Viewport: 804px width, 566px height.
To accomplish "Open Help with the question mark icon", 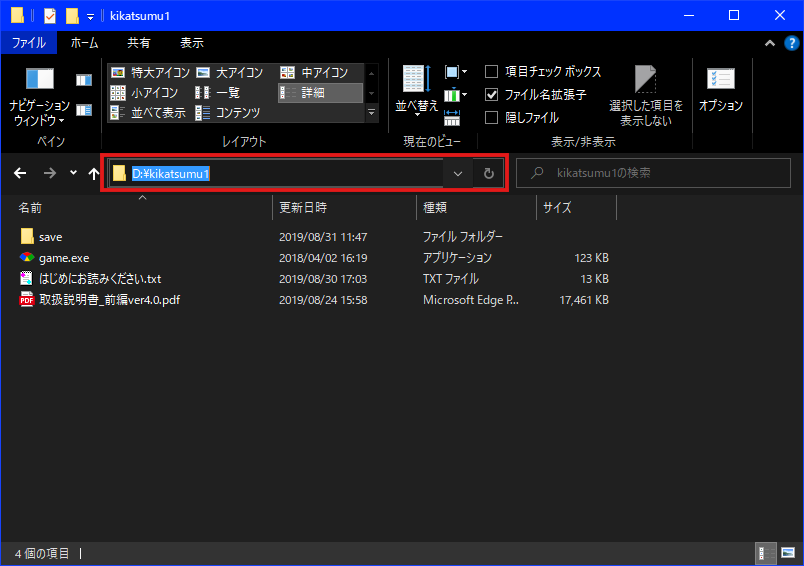I will pos(792,44).
